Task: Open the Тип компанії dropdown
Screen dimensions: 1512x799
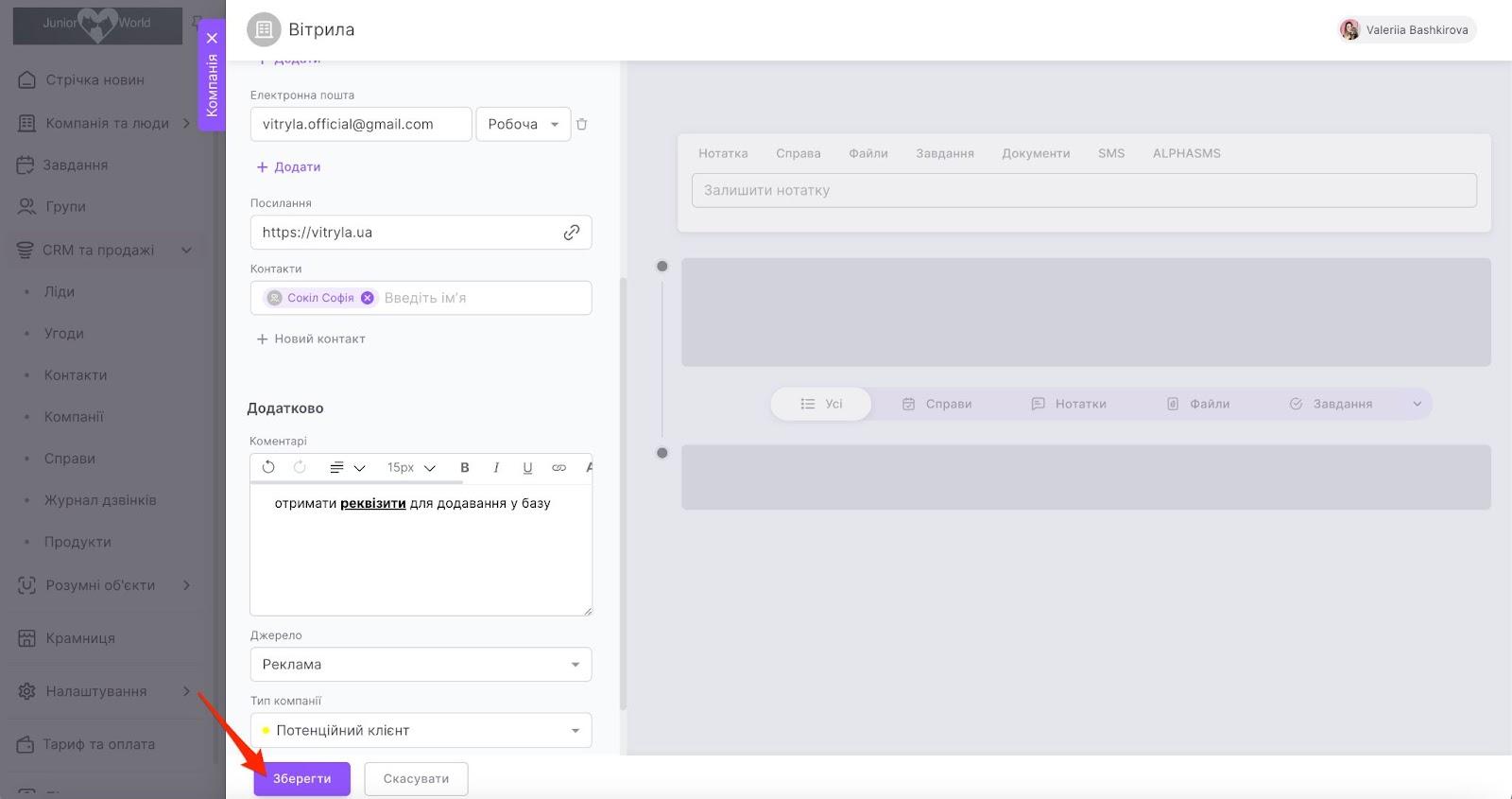Action: [x=421, y=730]
